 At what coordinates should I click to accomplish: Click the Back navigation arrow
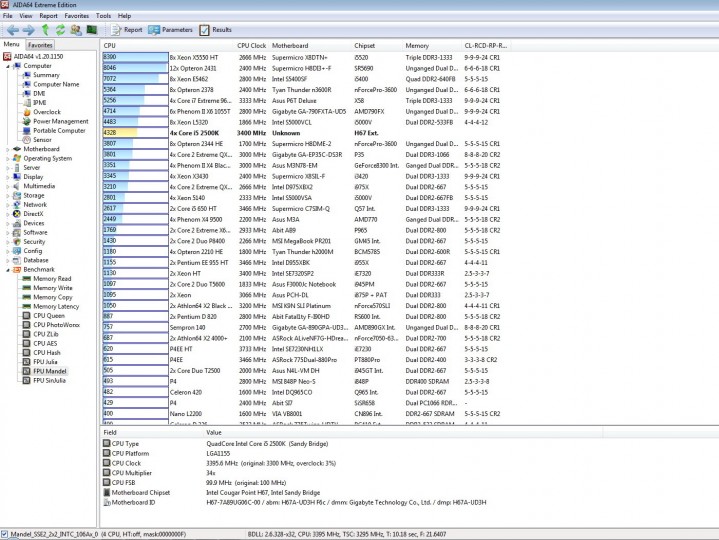point(13,30)
